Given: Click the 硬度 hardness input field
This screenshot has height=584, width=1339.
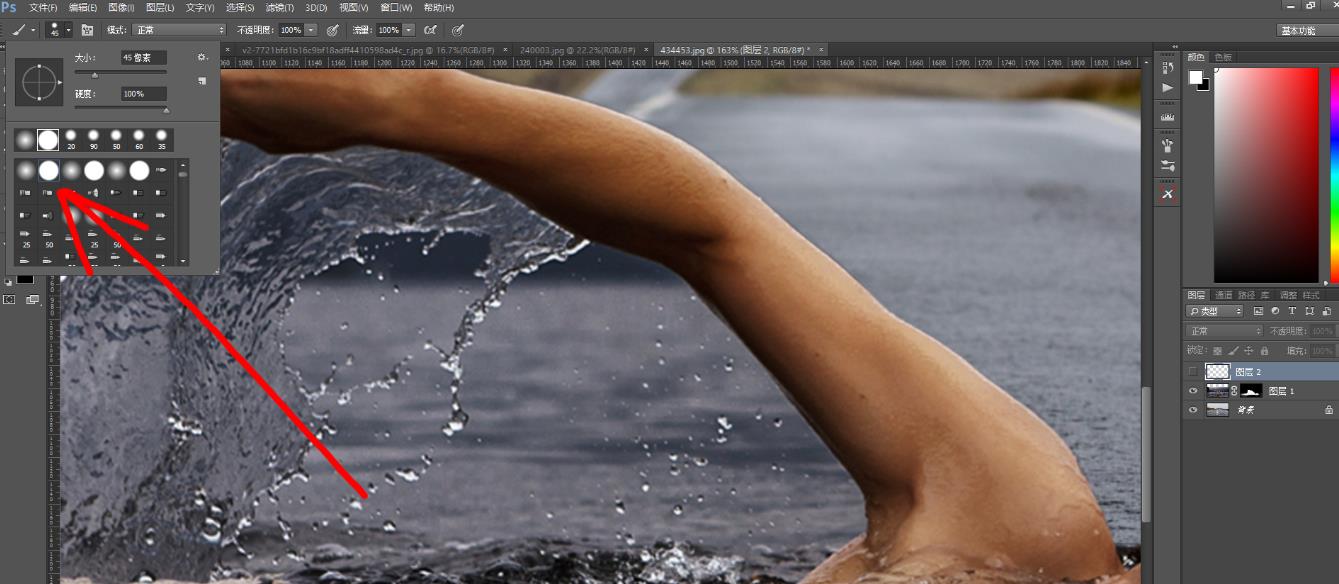Looking at the screenshot, I should (144, 93).
